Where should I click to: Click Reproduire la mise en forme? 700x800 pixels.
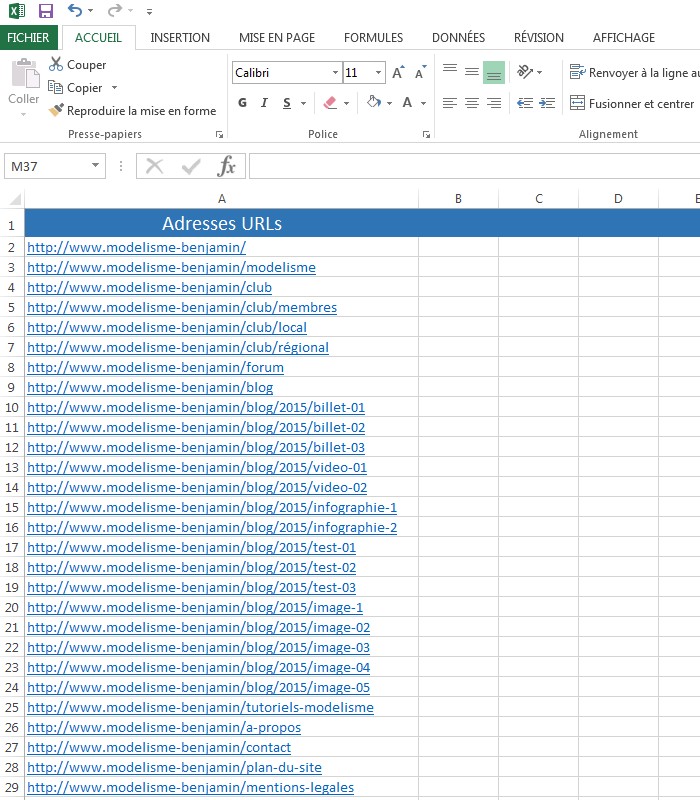coord(132,111)
